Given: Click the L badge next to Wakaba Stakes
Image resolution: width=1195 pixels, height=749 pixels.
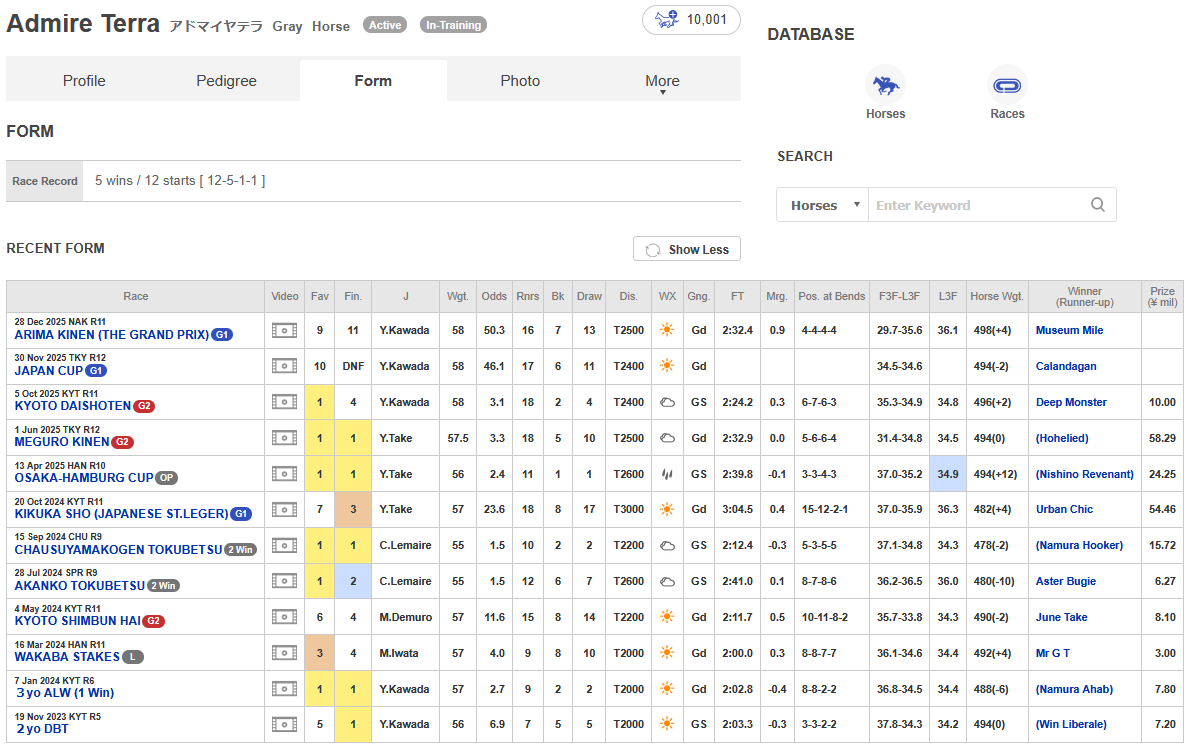Looking at the screenshot, I should 133,657.
